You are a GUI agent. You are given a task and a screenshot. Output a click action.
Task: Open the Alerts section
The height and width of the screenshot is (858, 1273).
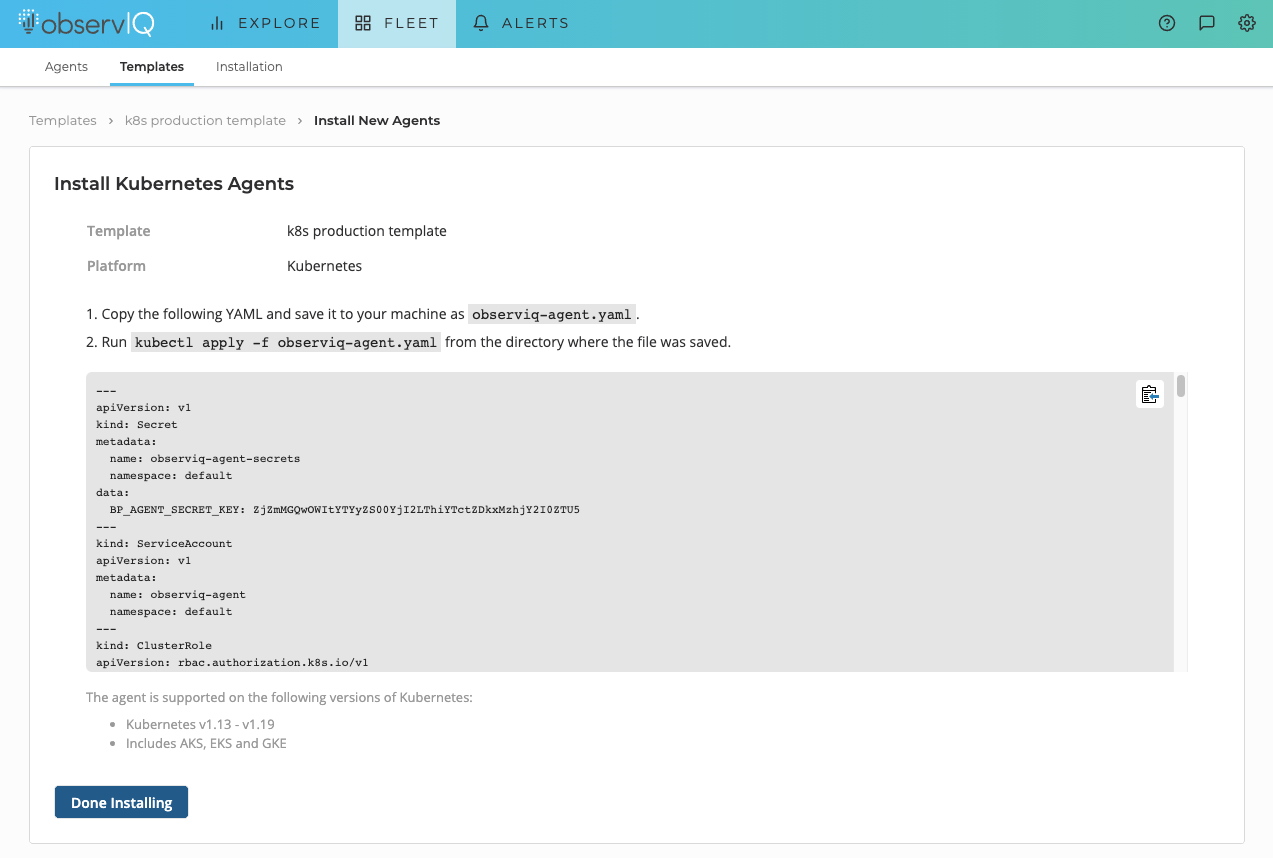521,23
